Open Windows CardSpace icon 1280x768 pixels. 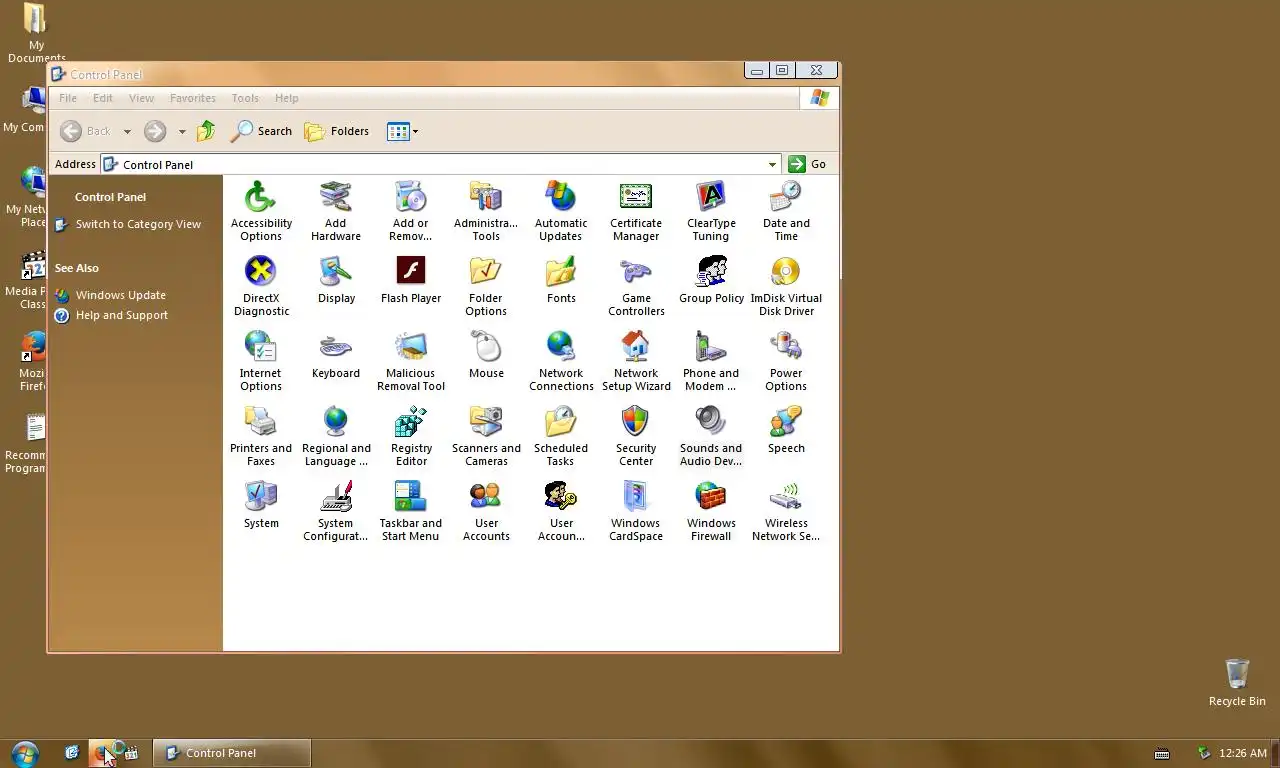pyautogui.click(x=636, y=511)
